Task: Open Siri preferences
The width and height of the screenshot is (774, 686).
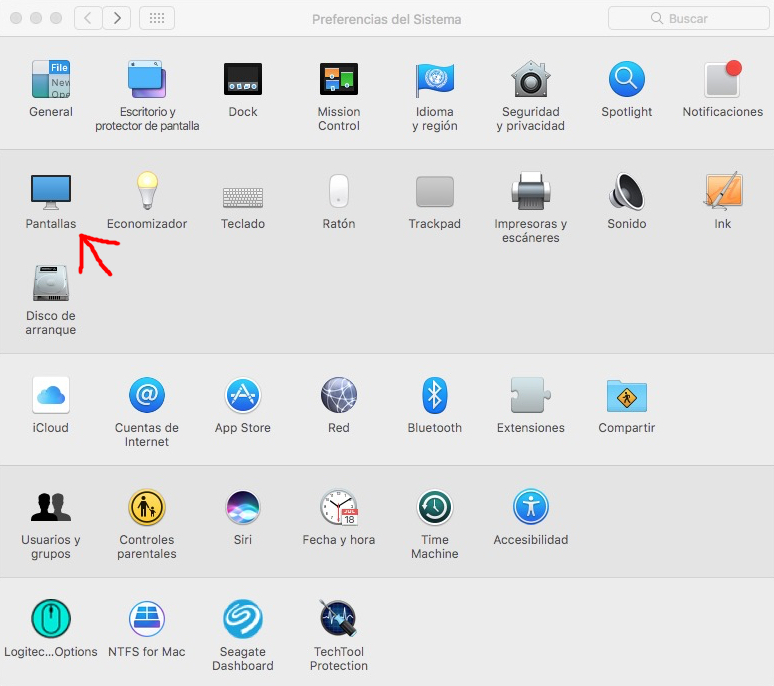Action: 243,507
